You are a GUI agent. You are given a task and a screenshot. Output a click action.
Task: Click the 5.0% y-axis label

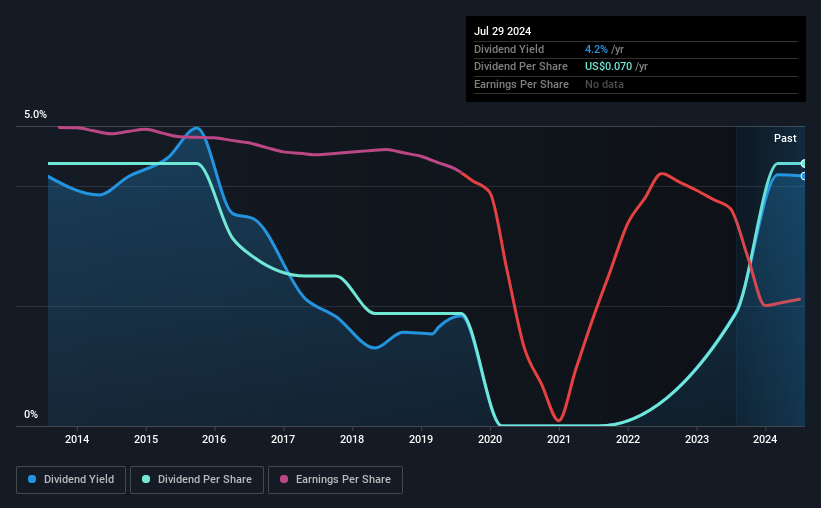[x=36, y=115]
